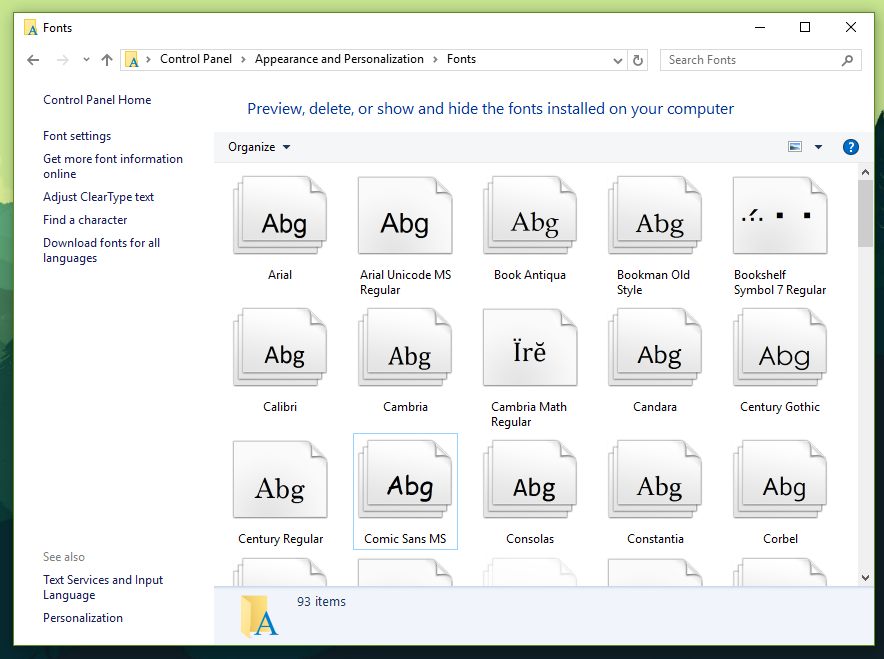Click the Fonts breadcrumb
This screenshot has width=884, height=659.
tap(461, 59)
